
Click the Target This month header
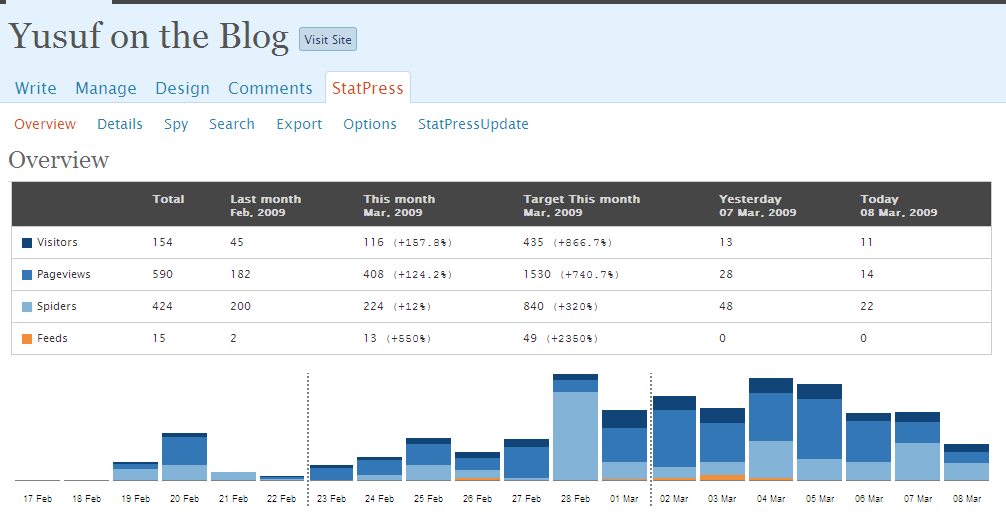(581, 205)
